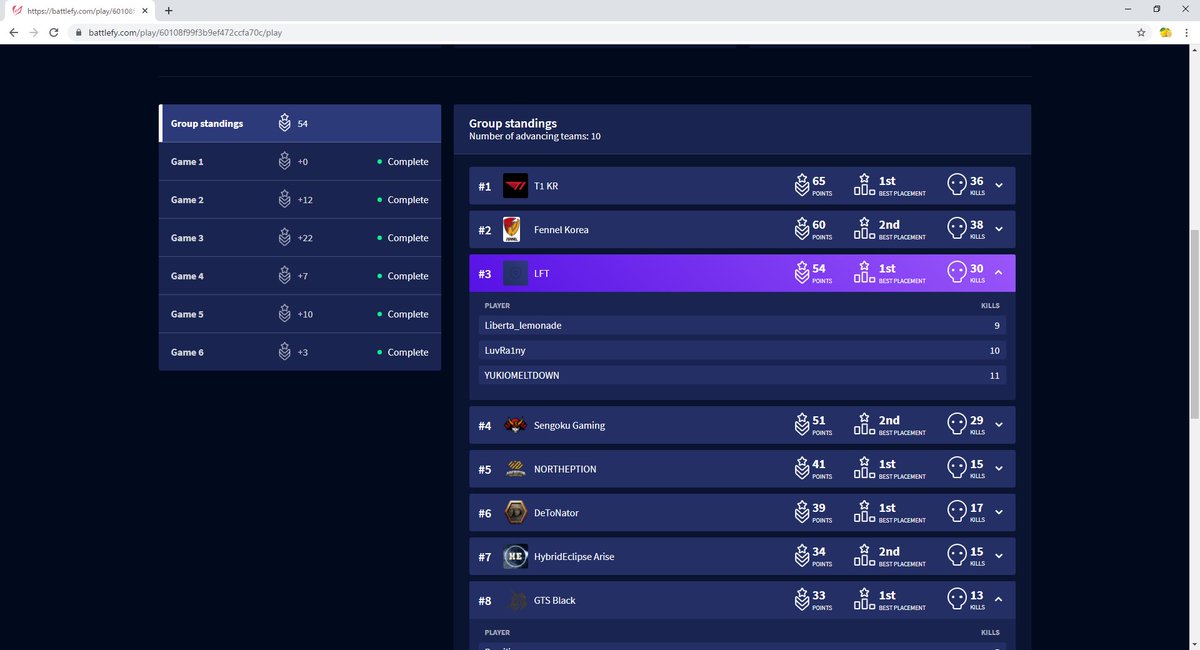This screenshot has width=1200, height=650.
Task: Click the skull kills icon for HybridEclipse Arise
Action: 957,556
